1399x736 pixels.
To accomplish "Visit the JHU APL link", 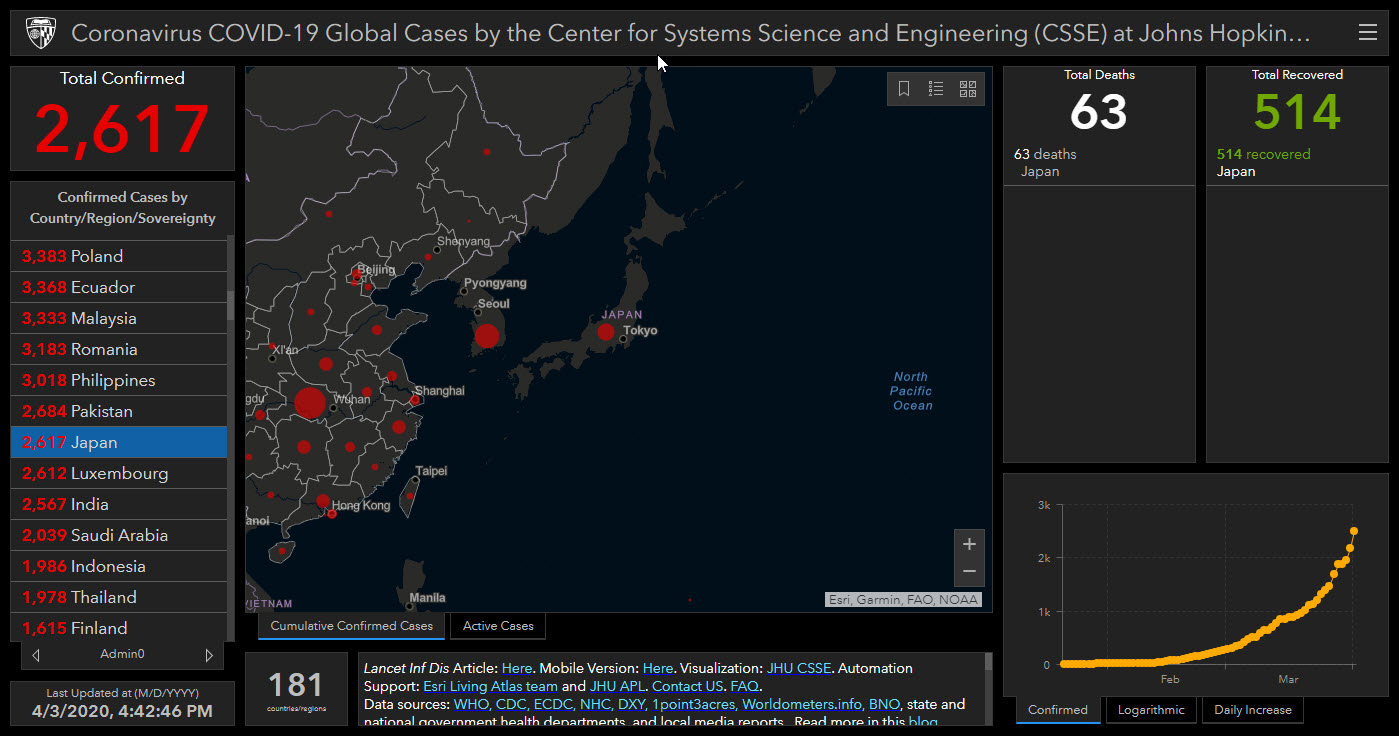I will [617, 686].
